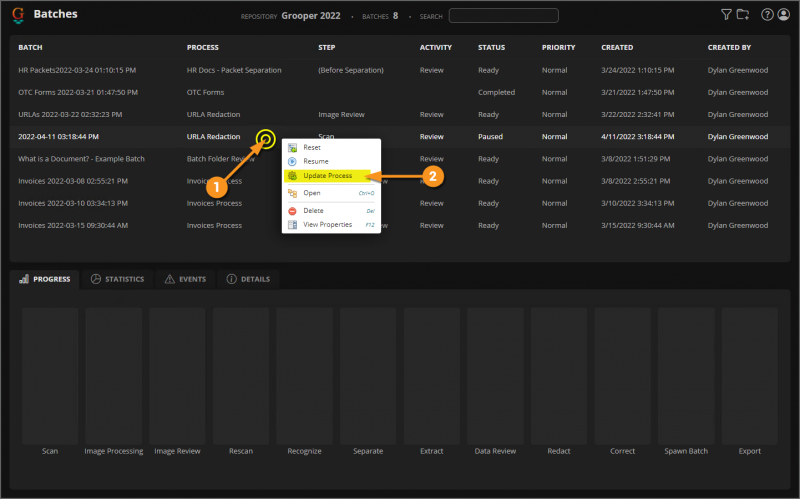Select Update Process menu entry
This screenshot has width=800, height=499.
tap(331, 176)
